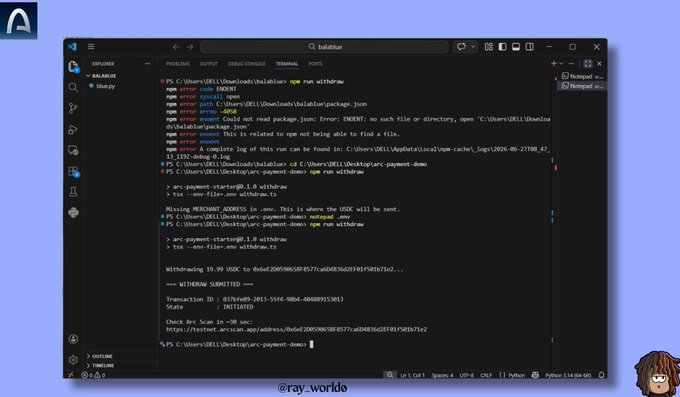Open the chat dropdown arrow next to Copilot
This screenshot has height=397, width=680.
click(x=473, y=47)
